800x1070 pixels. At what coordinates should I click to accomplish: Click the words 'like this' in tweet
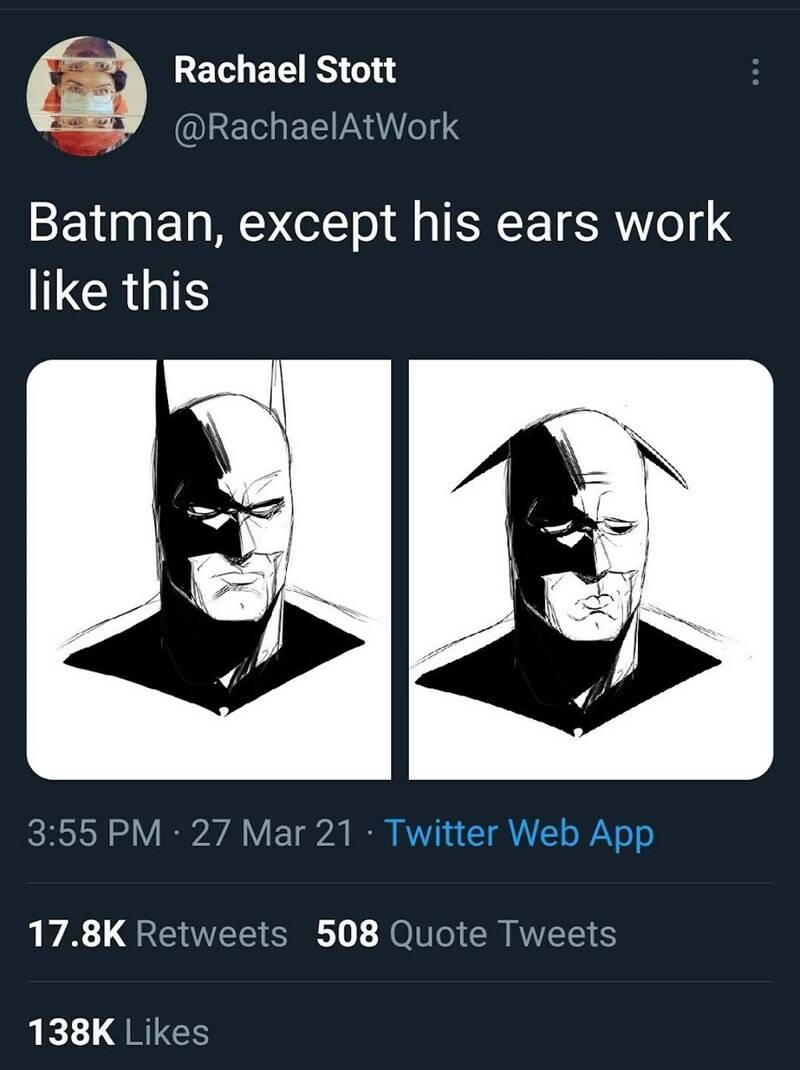coord(118,292)
